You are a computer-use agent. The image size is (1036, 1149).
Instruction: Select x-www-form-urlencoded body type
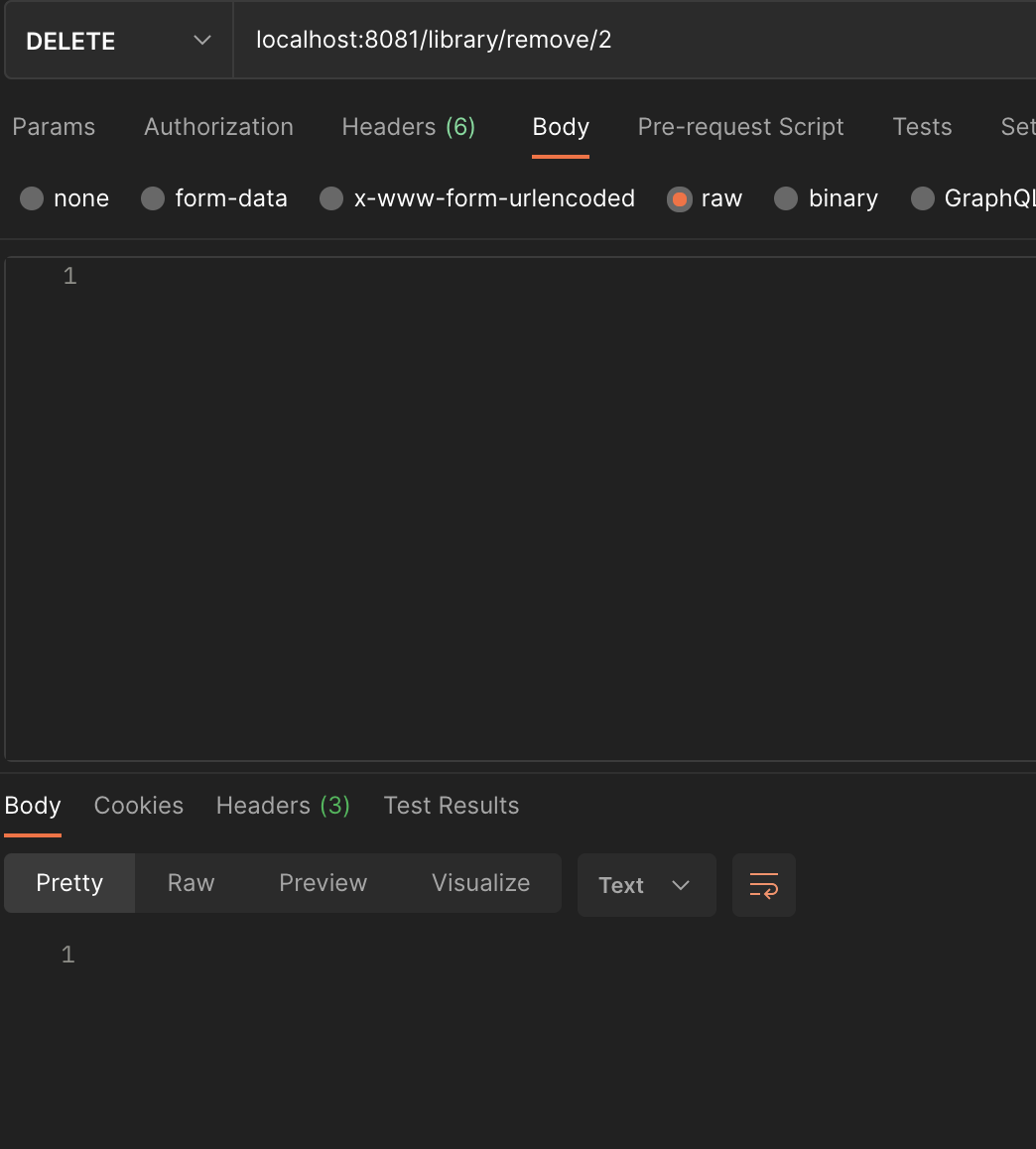(331, 198)
